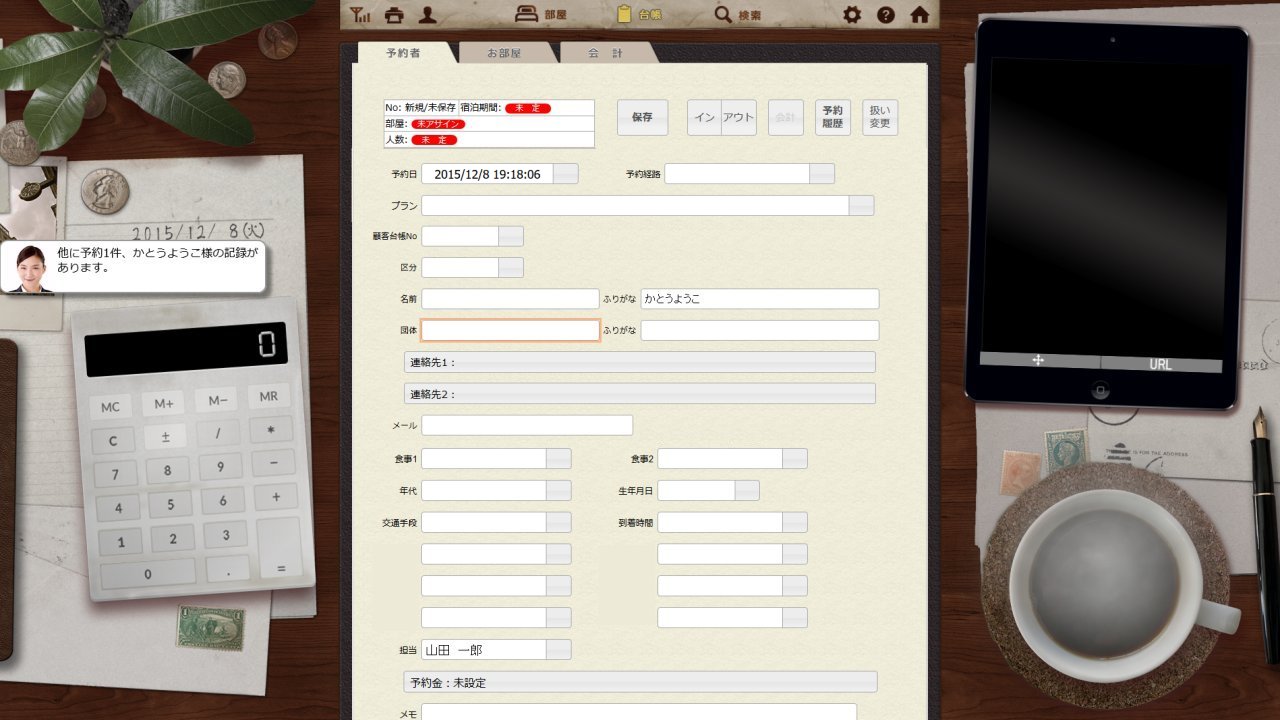The width and height of the screenshot is (1280, 720).
Task: Click the 保存 save button
Action: [x=642, y=118]
